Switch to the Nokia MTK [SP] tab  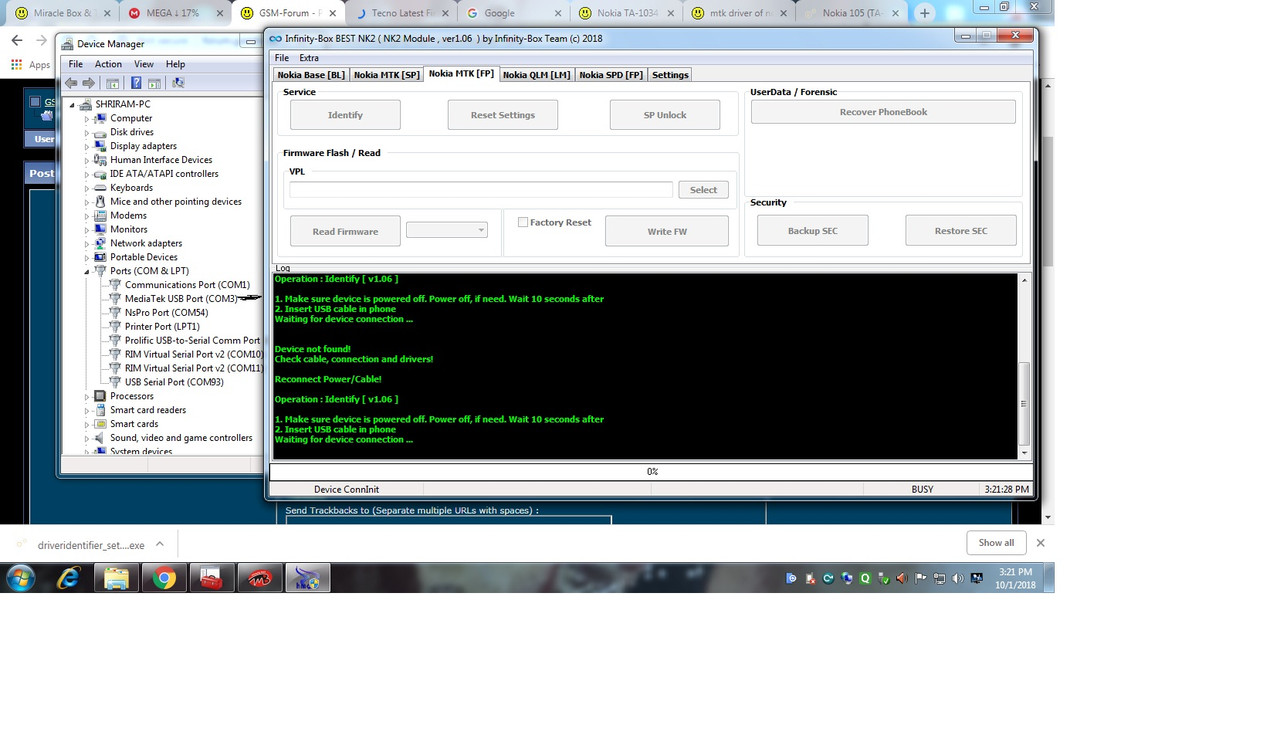(386, 75)
